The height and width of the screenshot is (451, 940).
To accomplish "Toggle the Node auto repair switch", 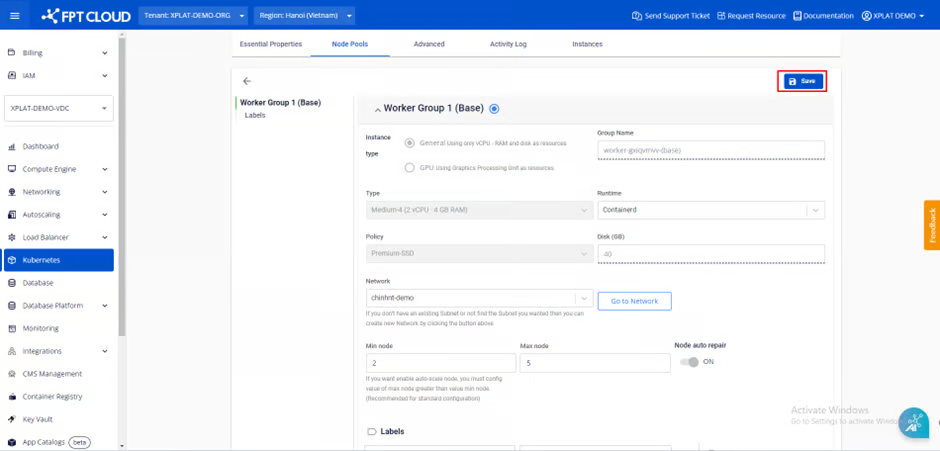I will (689, 362).
